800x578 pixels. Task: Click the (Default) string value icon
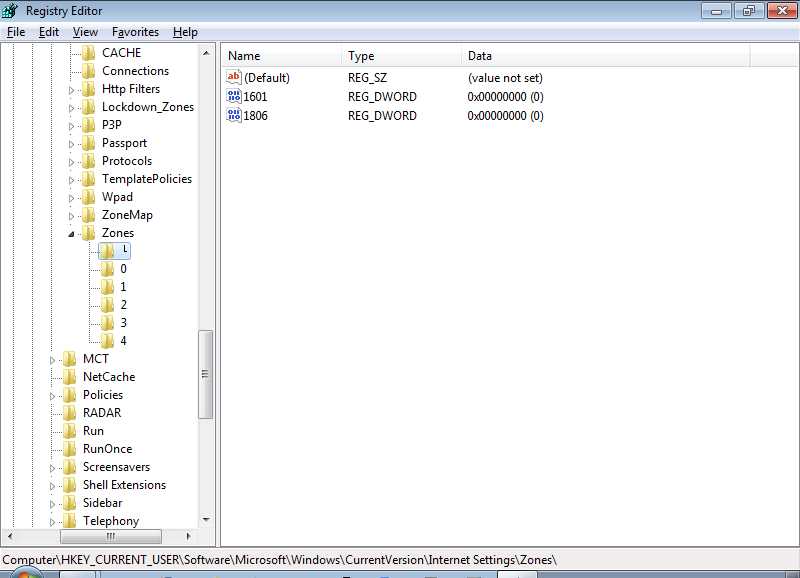point(234,77)
